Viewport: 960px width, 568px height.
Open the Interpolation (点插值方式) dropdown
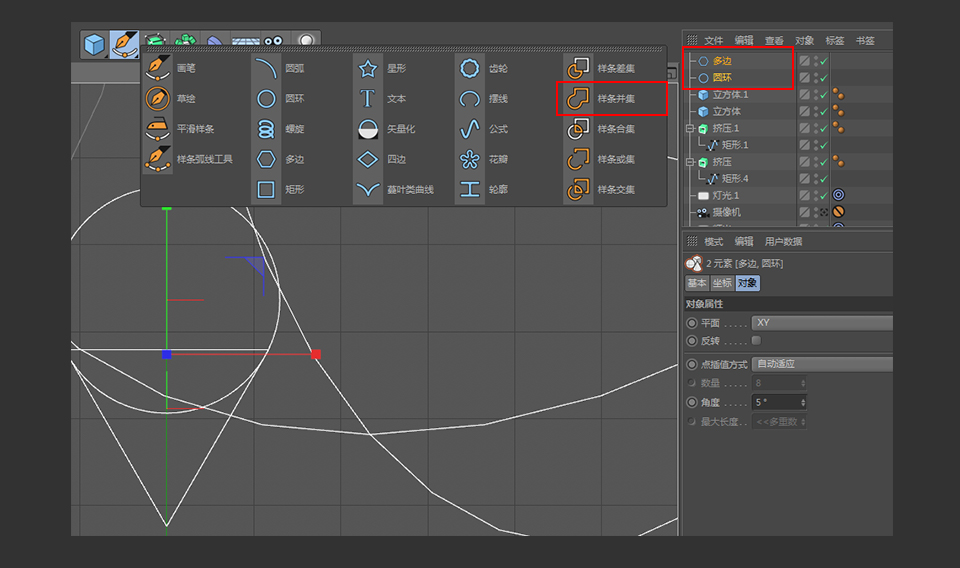pos(821,364)
